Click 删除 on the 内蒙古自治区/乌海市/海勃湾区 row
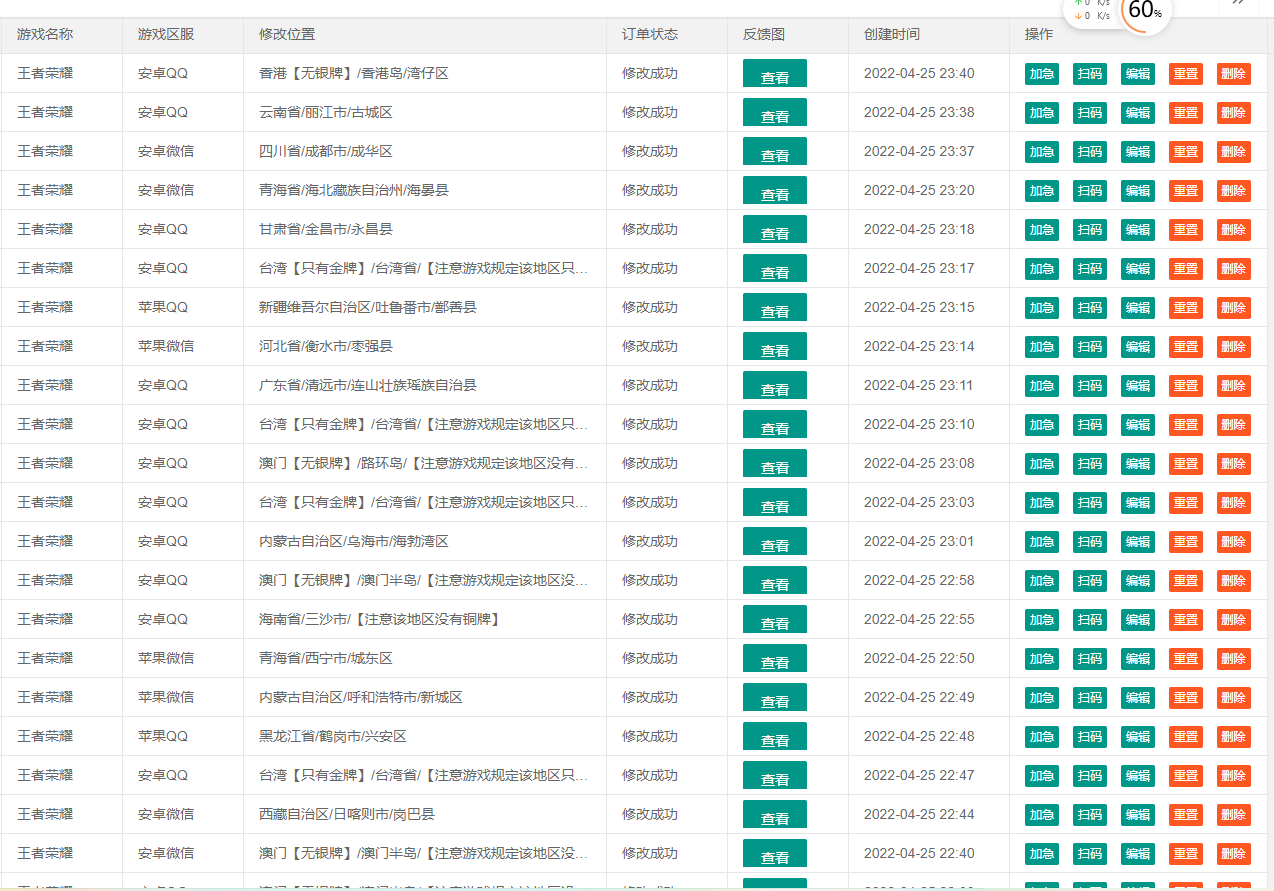Screen dimensions: 1274x891 (x=1233, y=542)
